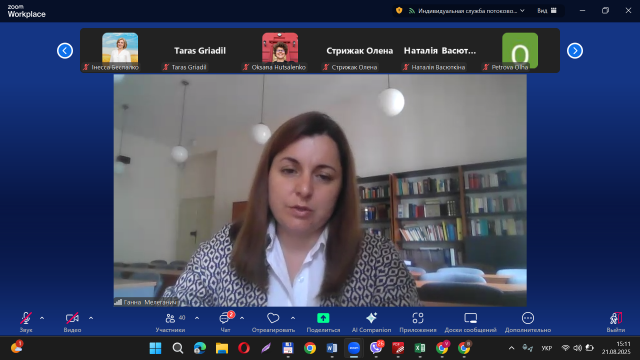Switch to Microsoft Word in taskbar
The image size is (640, 360).
332,348
